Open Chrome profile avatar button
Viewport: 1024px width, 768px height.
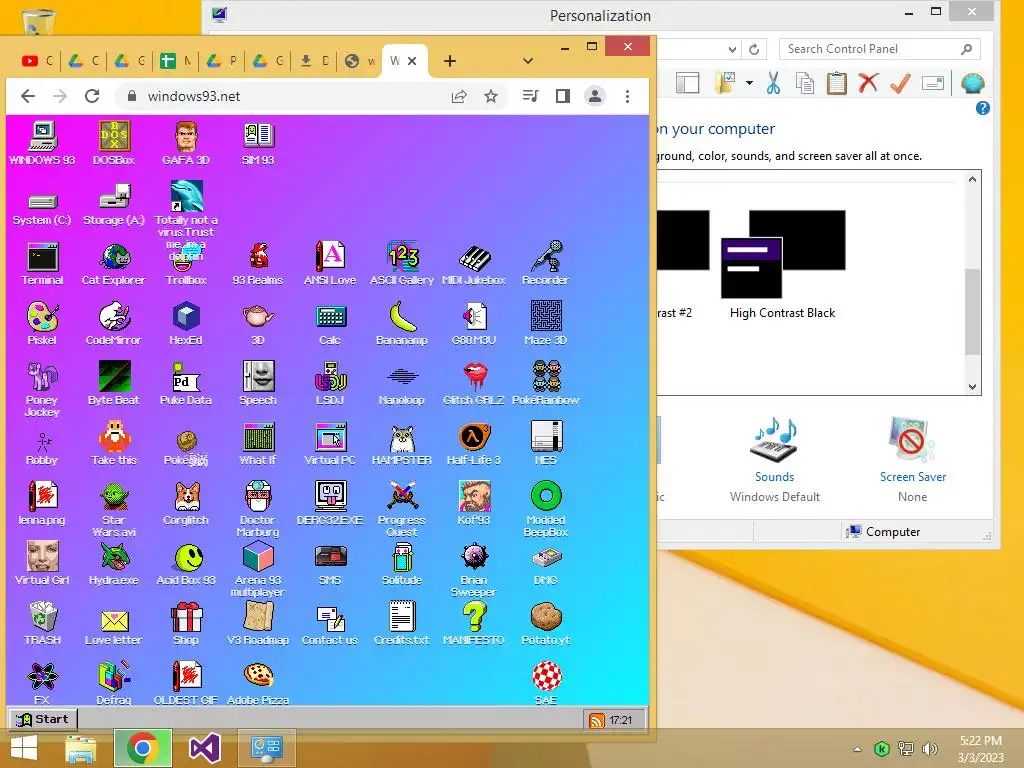[x=594, y=97]
